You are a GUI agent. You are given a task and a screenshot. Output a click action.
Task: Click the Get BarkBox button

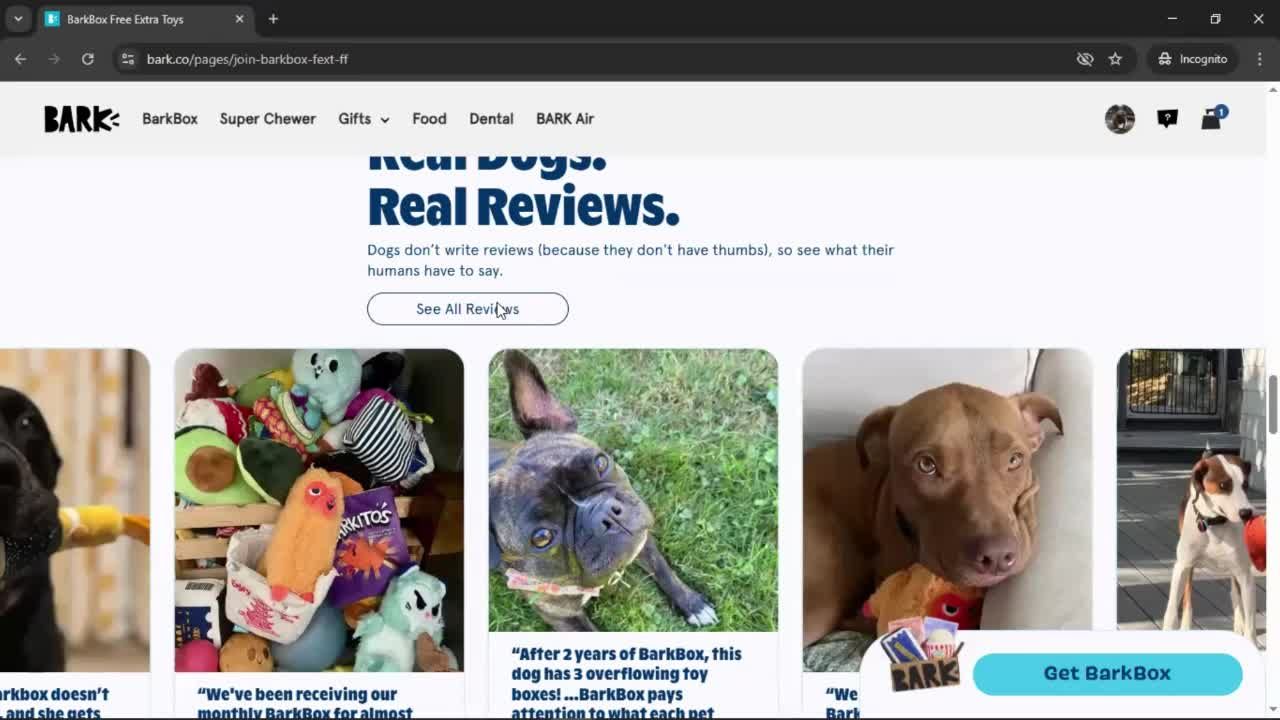(x=1107, y=673)
